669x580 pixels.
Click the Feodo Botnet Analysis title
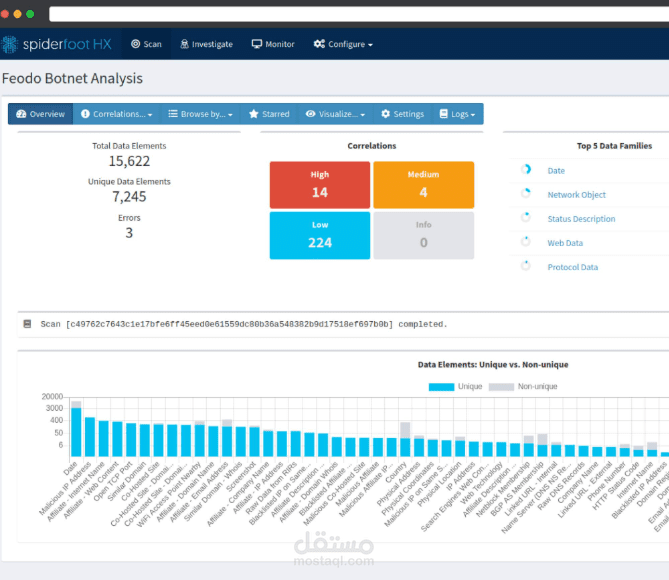[x=72, y=79]
